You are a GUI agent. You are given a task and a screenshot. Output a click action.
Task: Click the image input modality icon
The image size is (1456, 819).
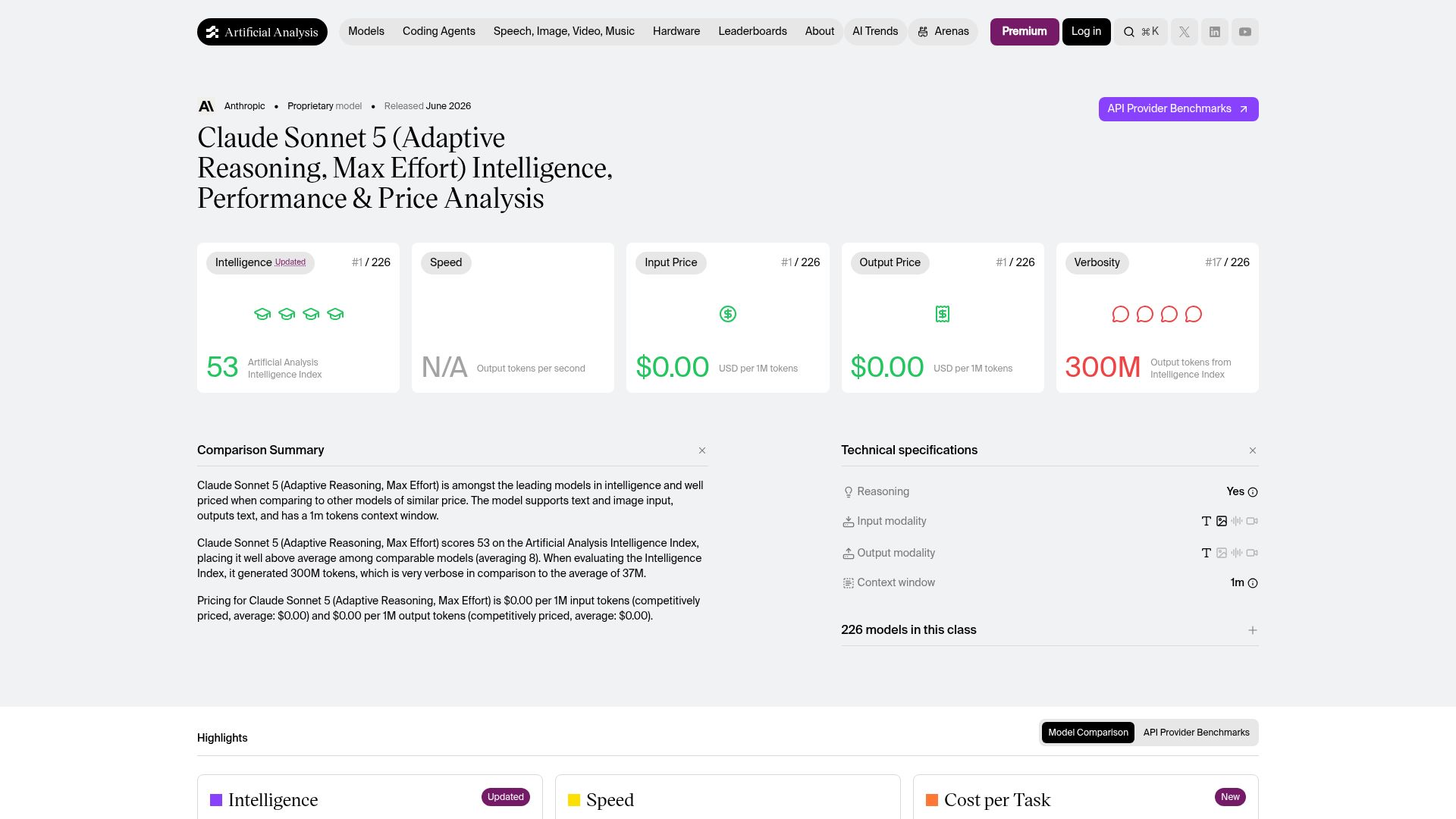click(x=1222, y=521)
